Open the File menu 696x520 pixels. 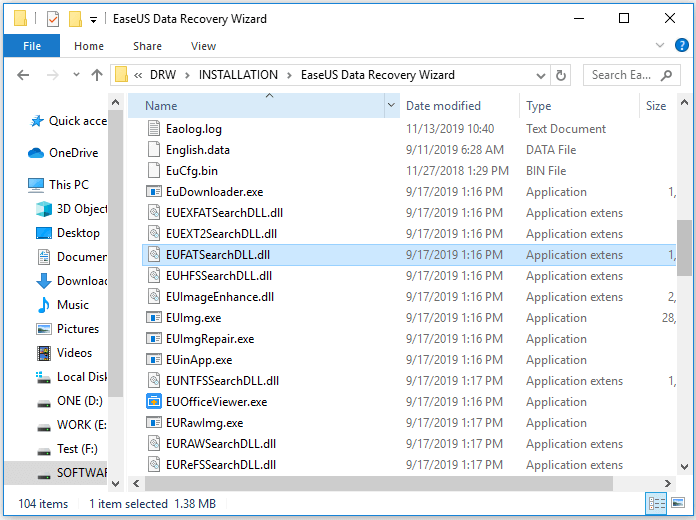coord(32,46)
